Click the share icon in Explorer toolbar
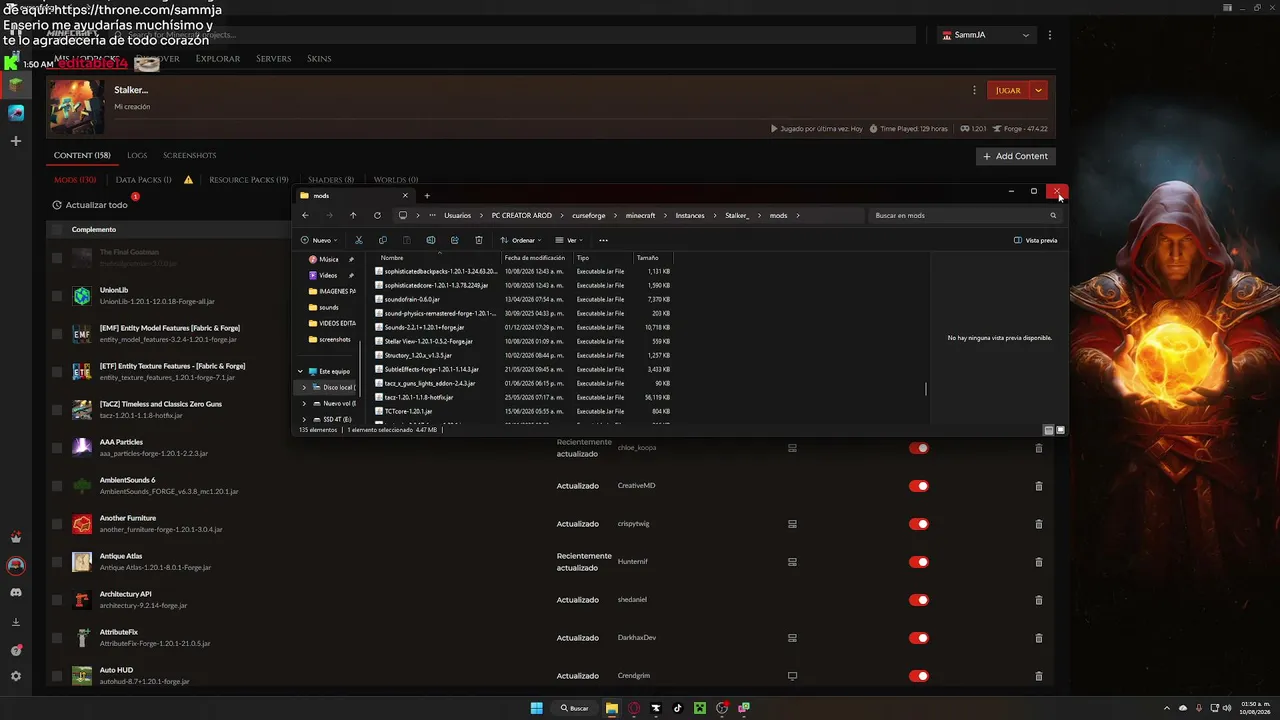Screen dimensions: 1280x720 point(454,240)
